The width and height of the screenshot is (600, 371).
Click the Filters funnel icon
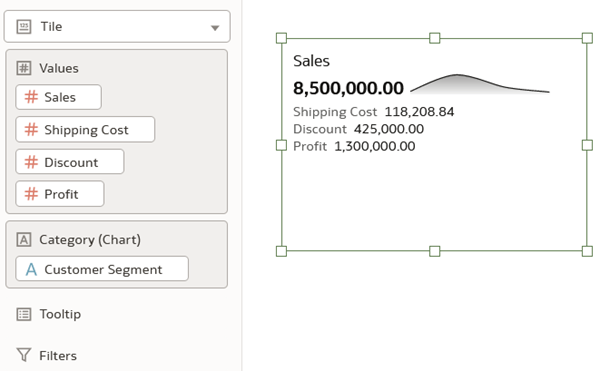(24, 355)
